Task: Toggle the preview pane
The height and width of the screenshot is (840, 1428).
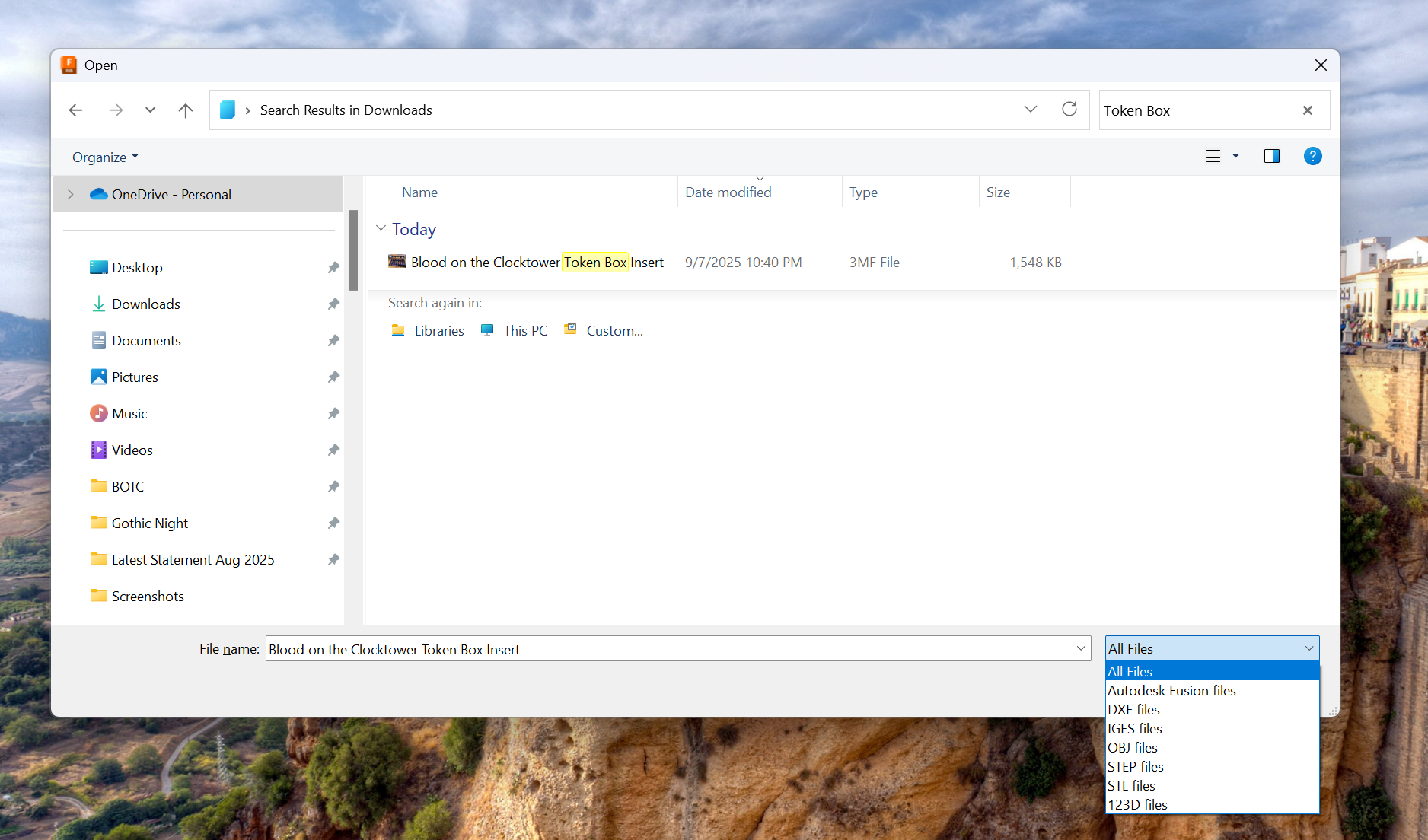Action: 1271,156
